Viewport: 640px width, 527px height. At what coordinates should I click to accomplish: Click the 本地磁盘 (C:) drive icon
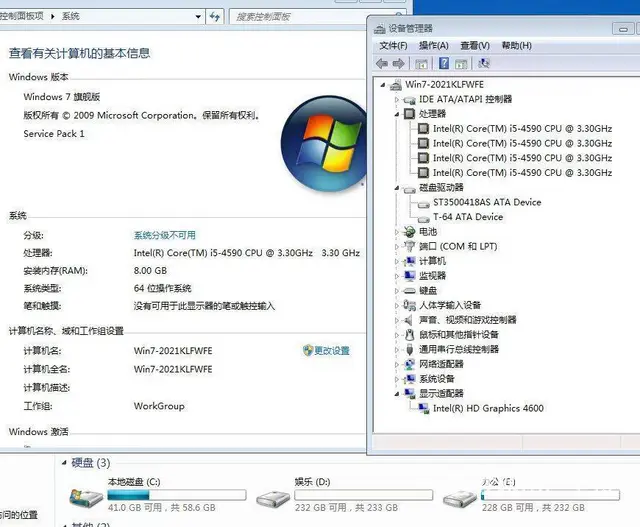point(86,498)
